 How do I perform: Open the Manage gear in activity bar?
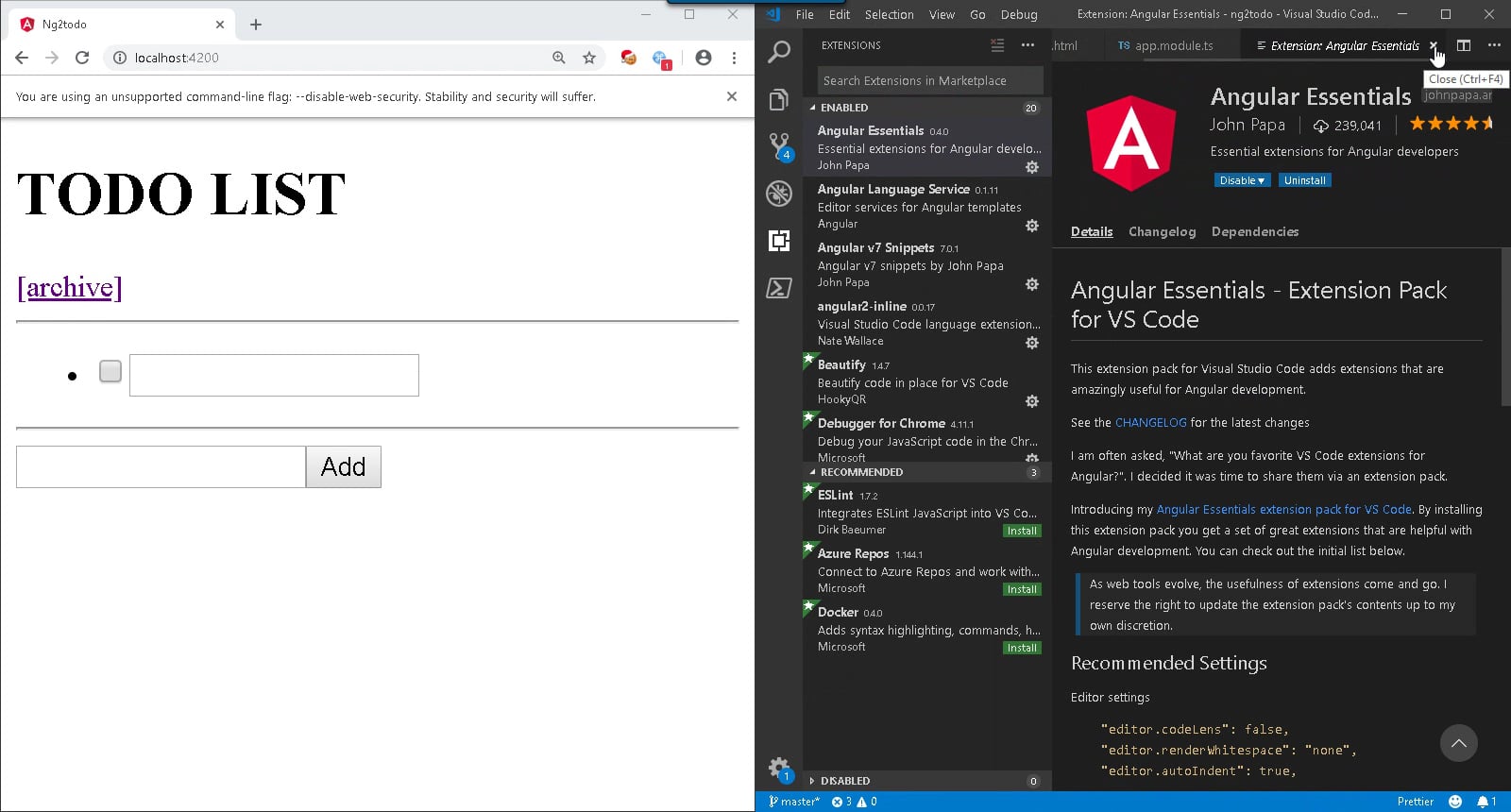pyautogui.click(x=779, y=768)
